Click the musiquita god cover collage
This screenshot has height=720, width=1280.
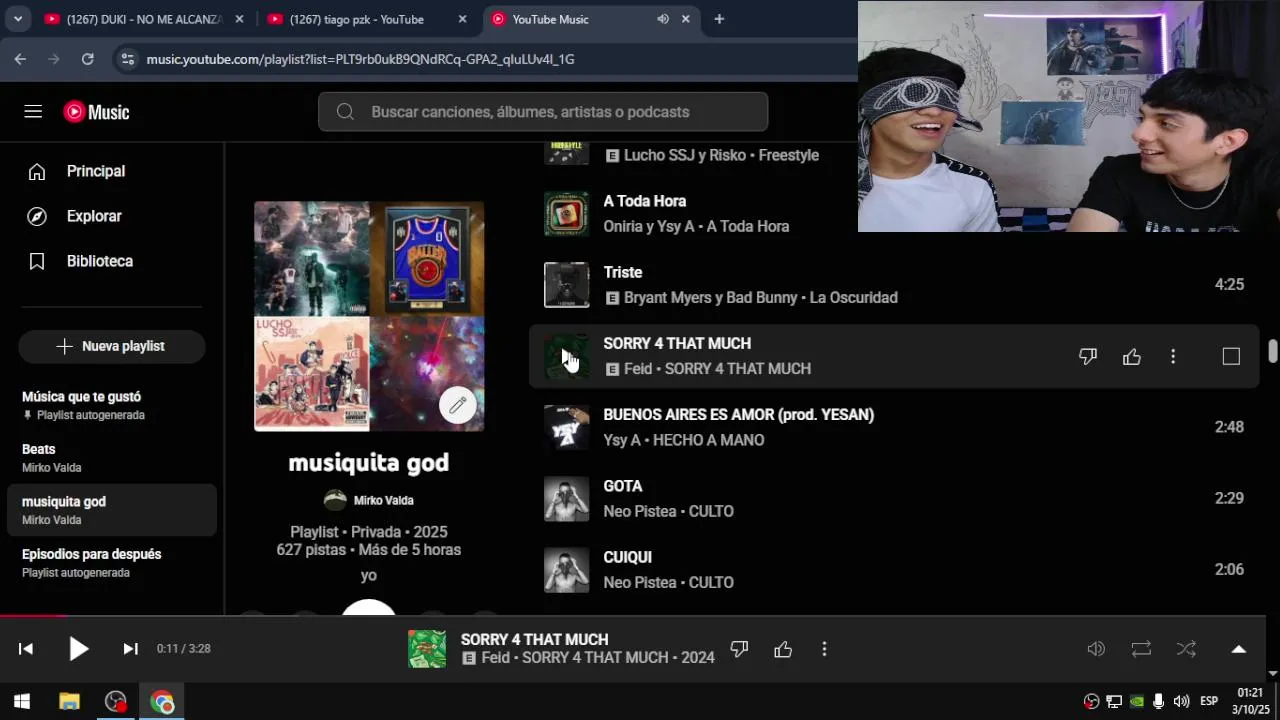coord(369,316)
